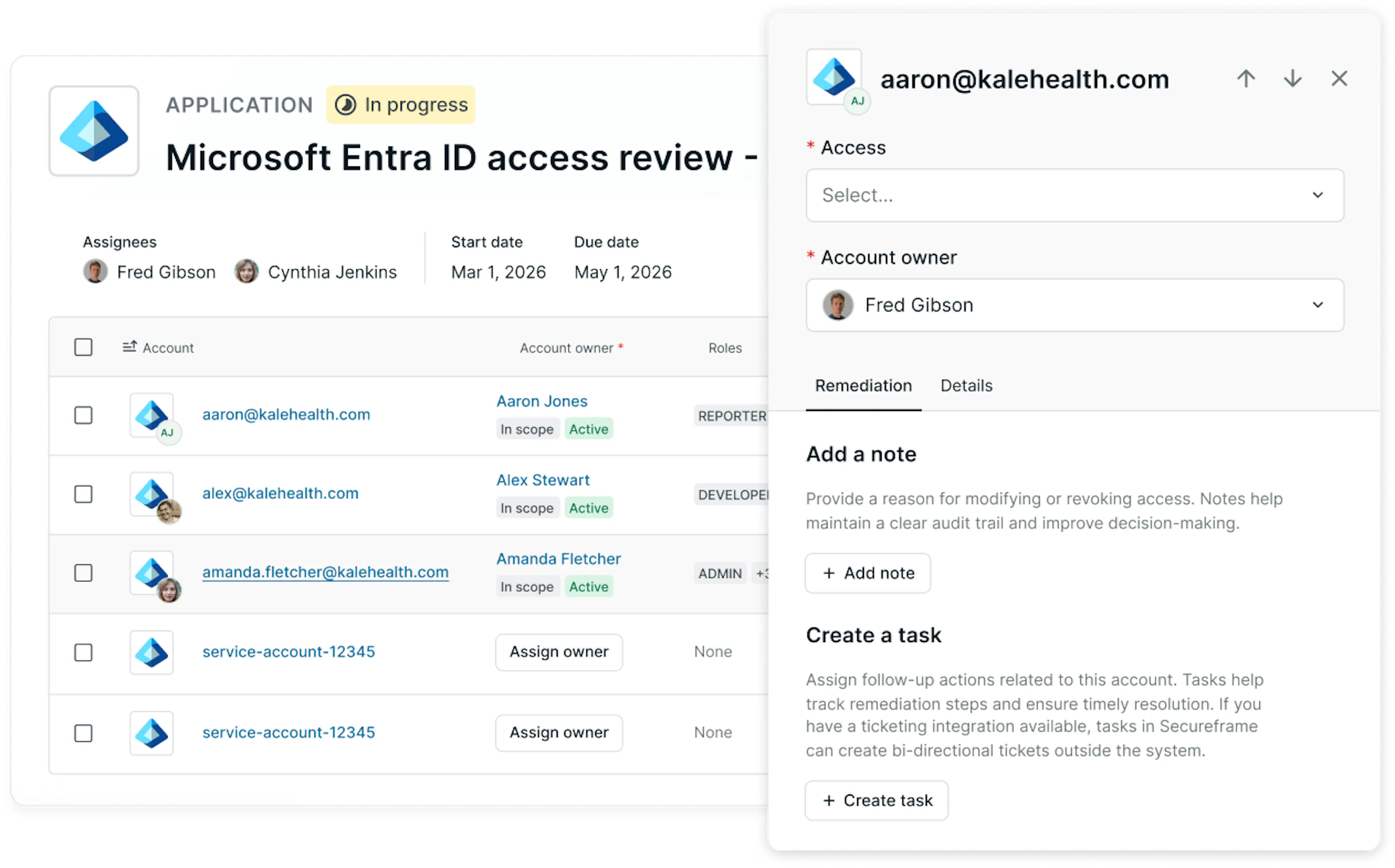Click Microsoft Entra ID application logo
Viewport: 1395px width, 868px height.
(x=94, y=131)
